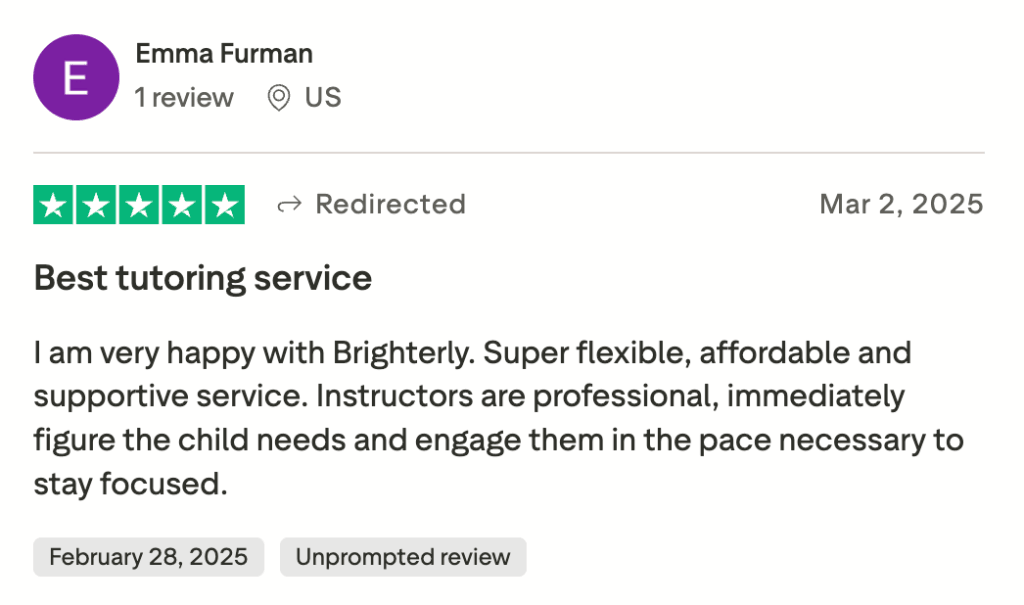The width and height of the screenshot is (1024, 605).
Task: Click the fourth green rating star
Action: point(182,205)
